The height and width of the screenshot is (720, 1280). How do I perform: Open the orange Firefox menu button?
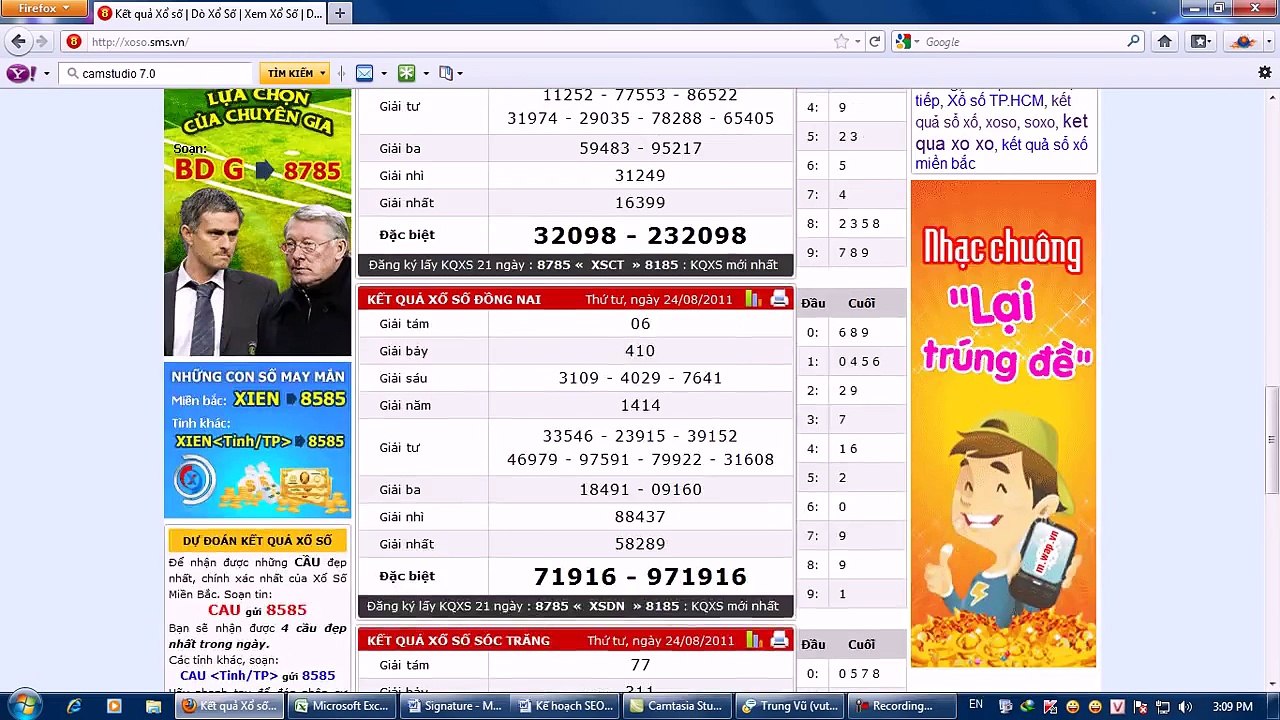pos(44,8)
